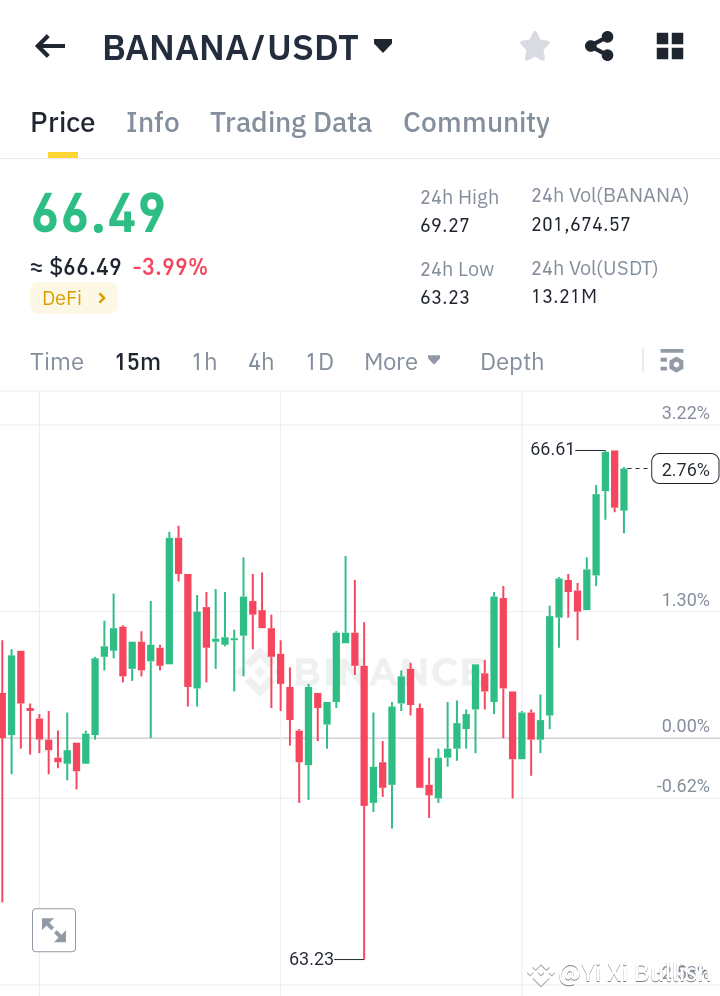Tap the fullscreen chart expand icon

pyautogui.click(x=54, y=929)
